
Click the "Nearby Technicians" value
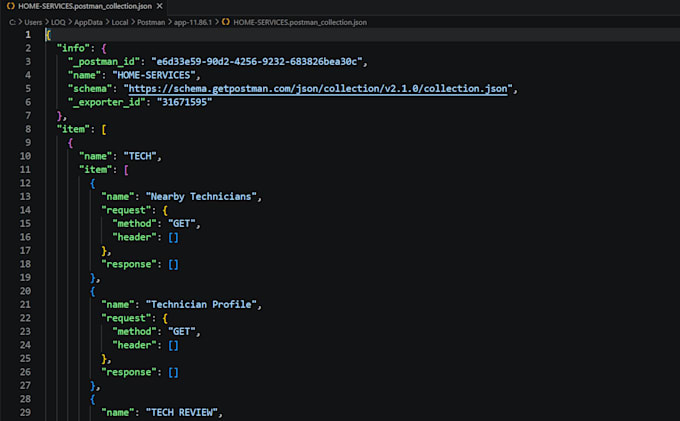pyautogui.click(x=201, y=196)
